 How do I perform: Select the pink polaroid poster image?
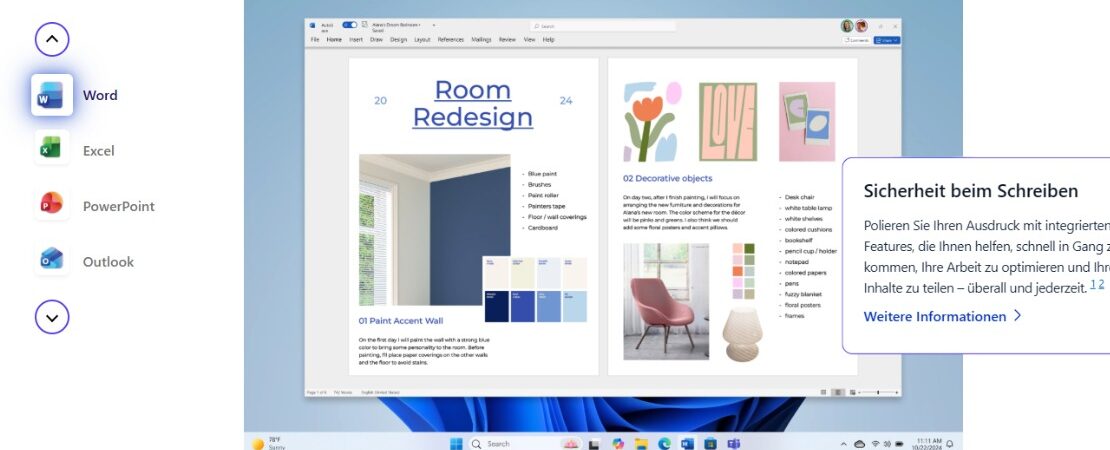pos(807,122)
